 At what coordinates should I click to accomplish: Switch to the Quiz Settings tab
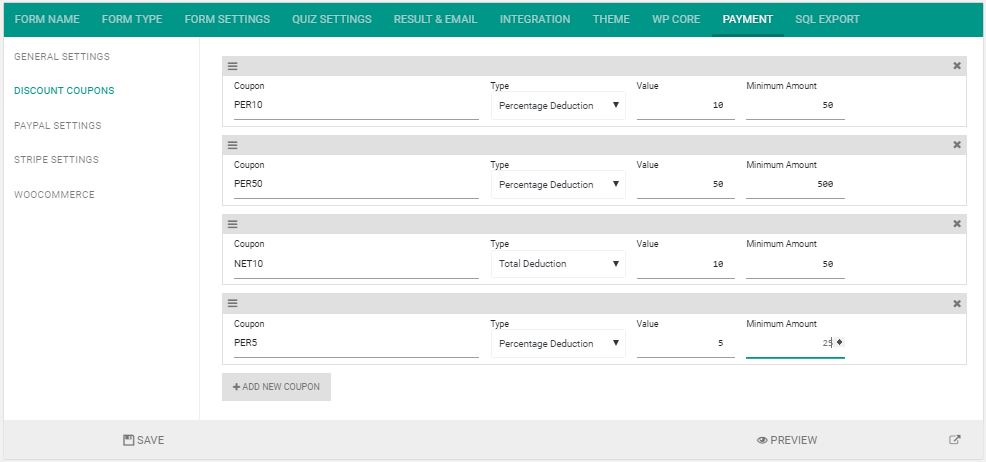click(332, 19)
